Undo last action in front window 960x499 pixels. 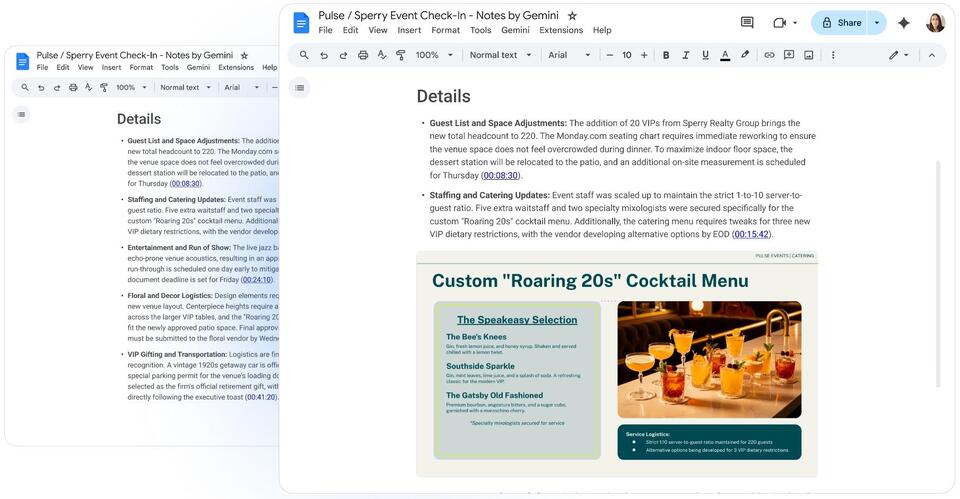click(324, 55)
